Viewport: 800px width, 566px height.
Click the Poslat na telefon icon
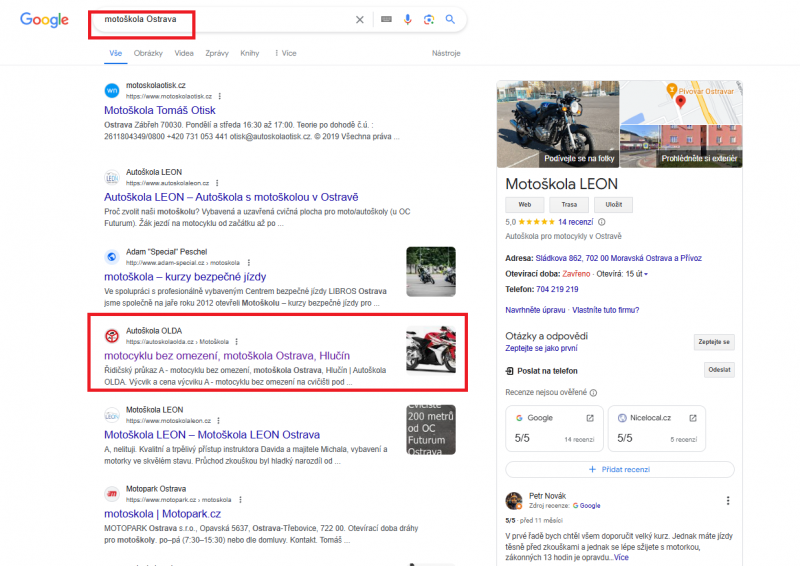coord(509,371)
